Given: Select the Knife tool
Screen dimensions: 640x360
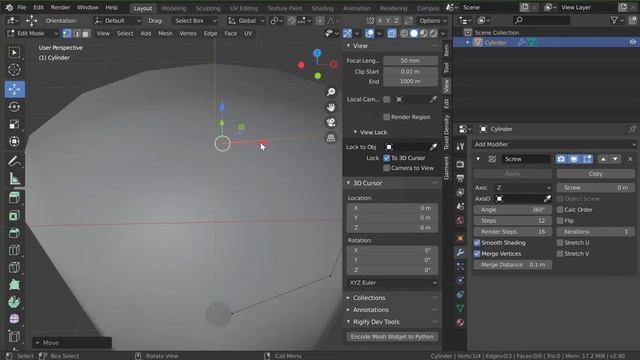Looking at the screenshot, I should pos(14,267).
